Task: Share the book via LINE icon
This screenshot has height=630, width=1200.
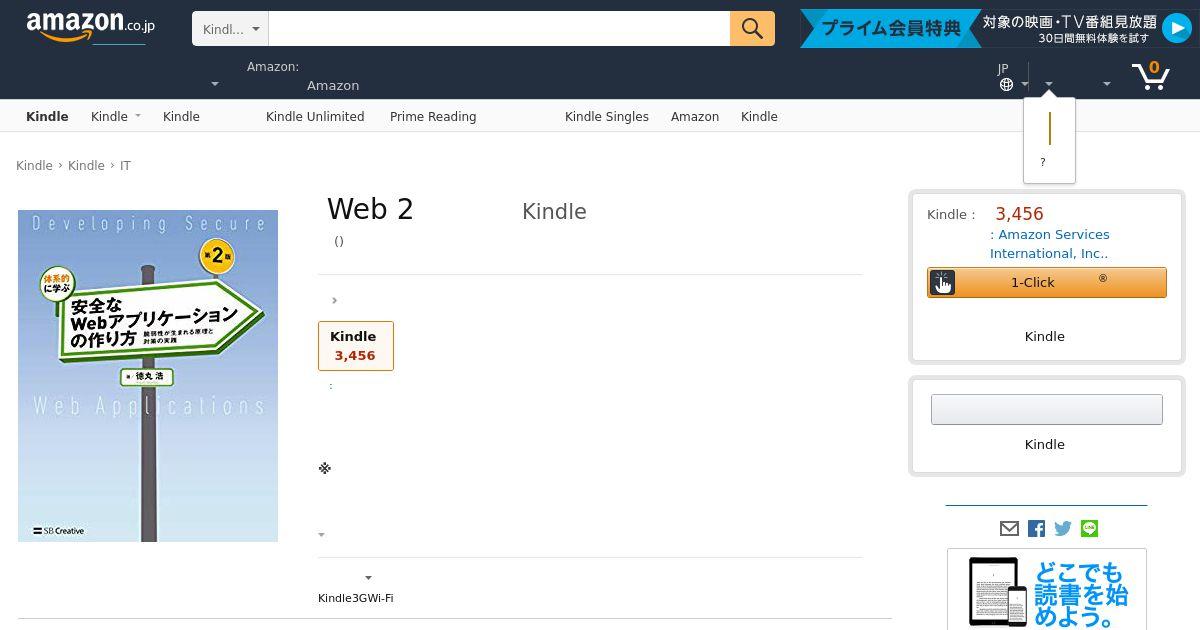Action: 1089,528
